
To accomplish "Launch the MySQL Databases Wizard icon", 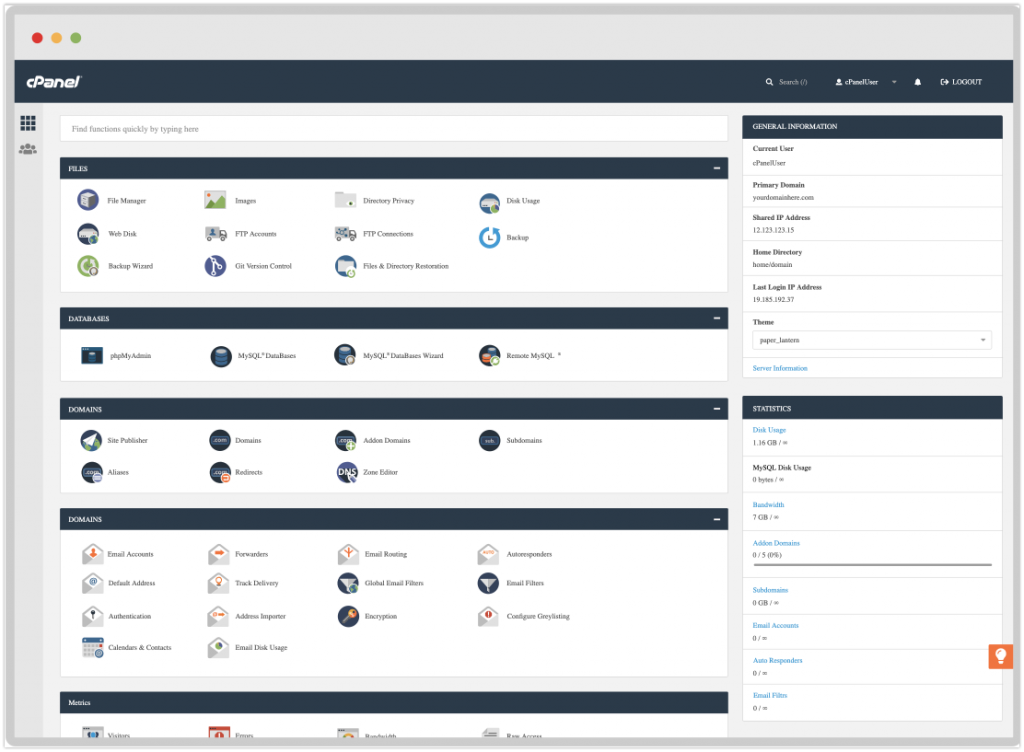I will [x=345, y=354].
